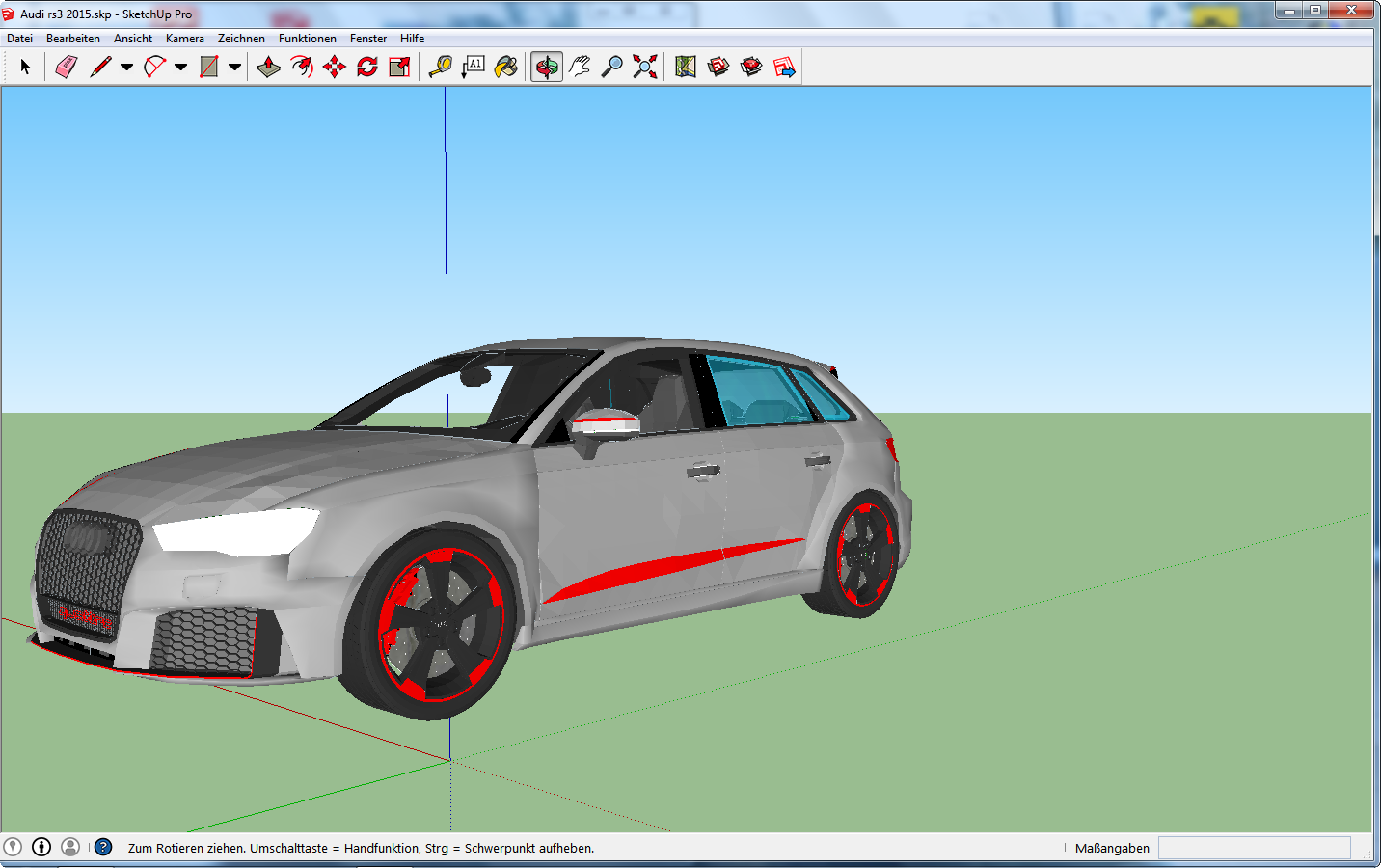Choose the Move tool with red arrows

[335, 67]
